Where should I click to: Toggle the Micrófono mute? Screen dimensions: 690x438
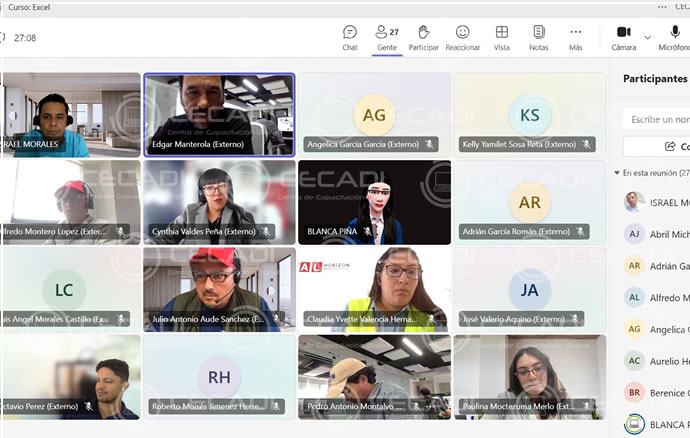(674, 38)
